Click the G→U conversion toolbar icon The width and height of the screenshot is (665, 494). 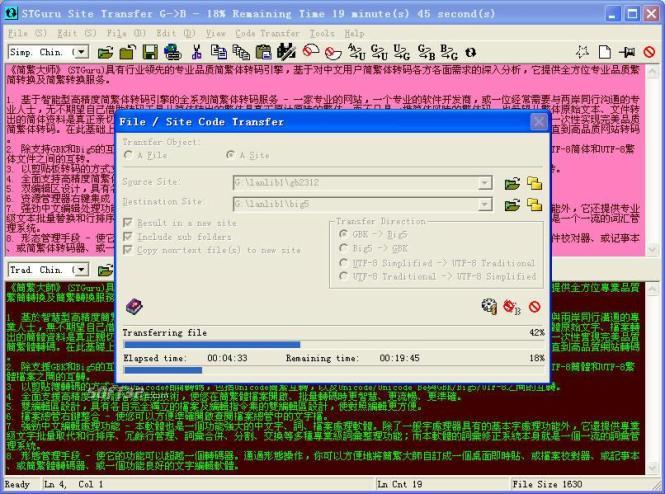point(379,53)
